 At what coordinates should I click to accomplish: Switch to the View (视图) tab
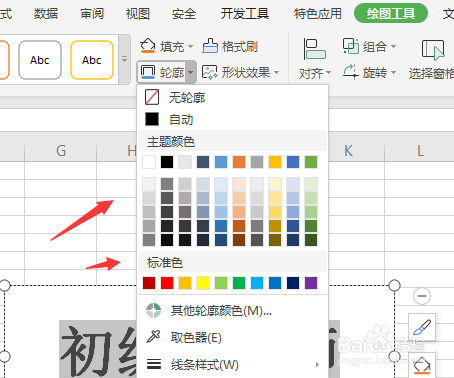[x=138, y=14]
